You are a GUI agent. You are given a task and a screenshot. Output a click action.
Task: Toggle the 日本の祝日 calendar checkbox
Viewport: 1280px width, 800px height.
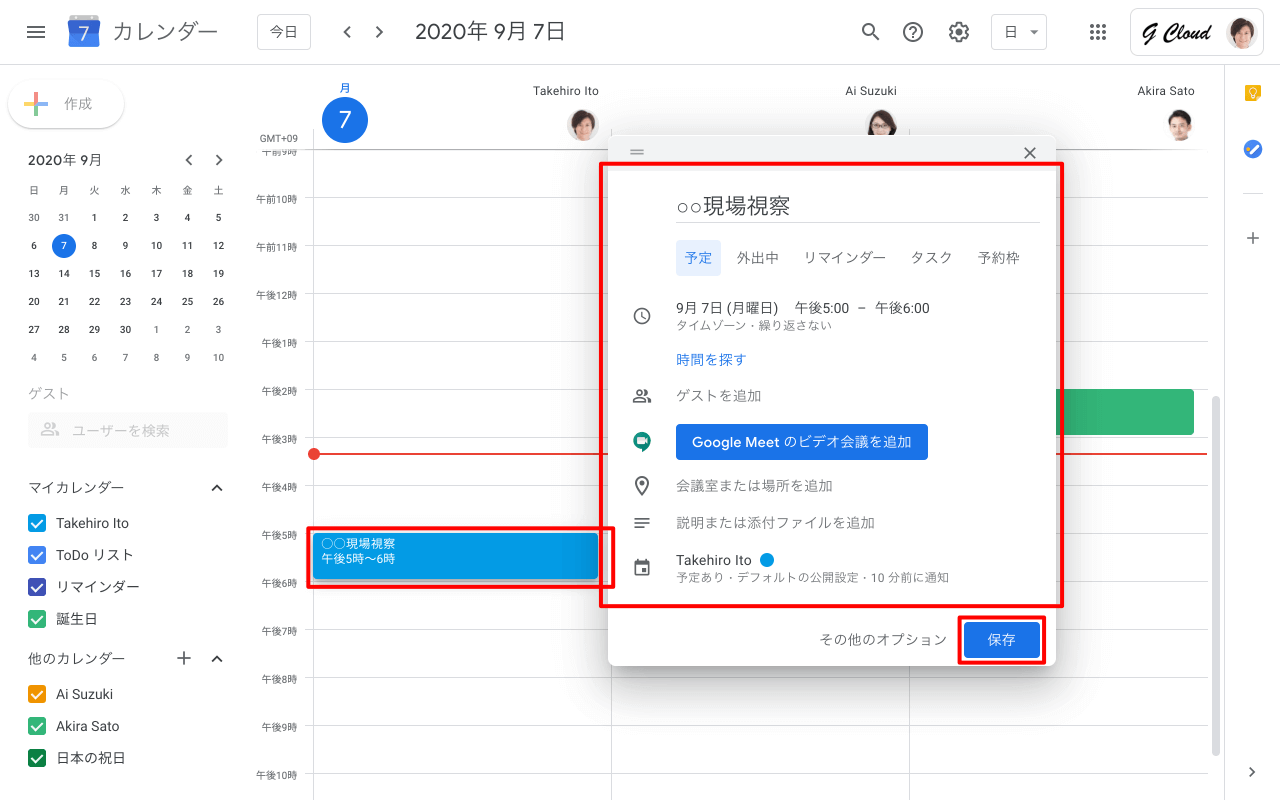click(37, 758)
